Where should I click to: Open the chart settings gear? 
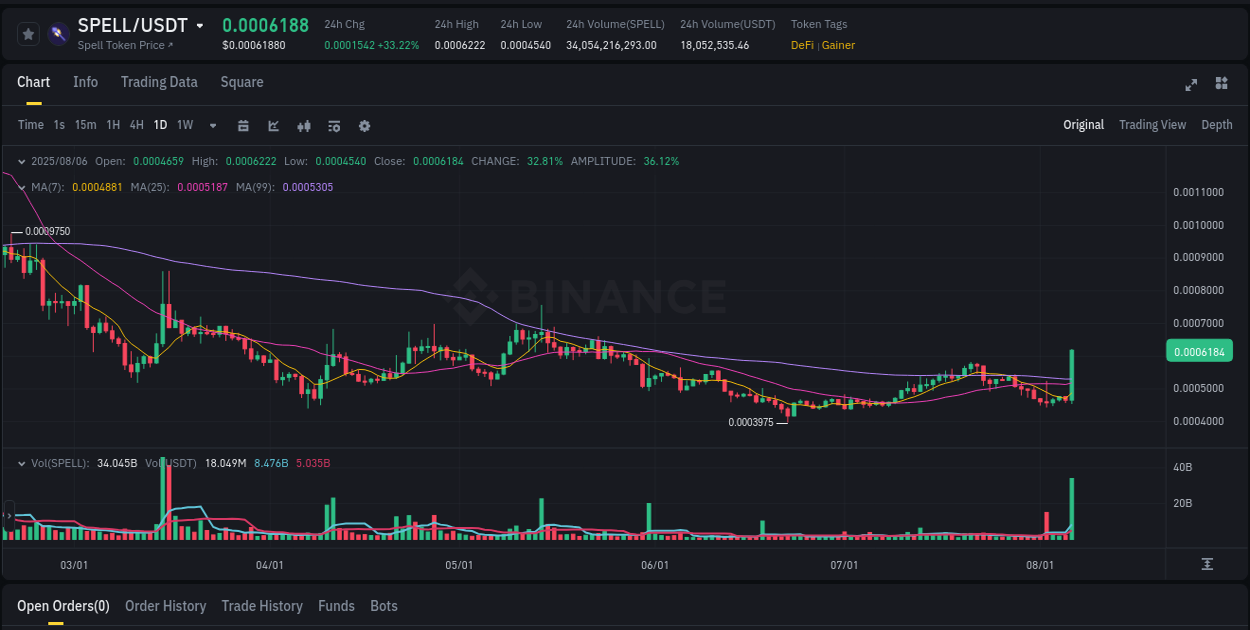coord(364,126)
